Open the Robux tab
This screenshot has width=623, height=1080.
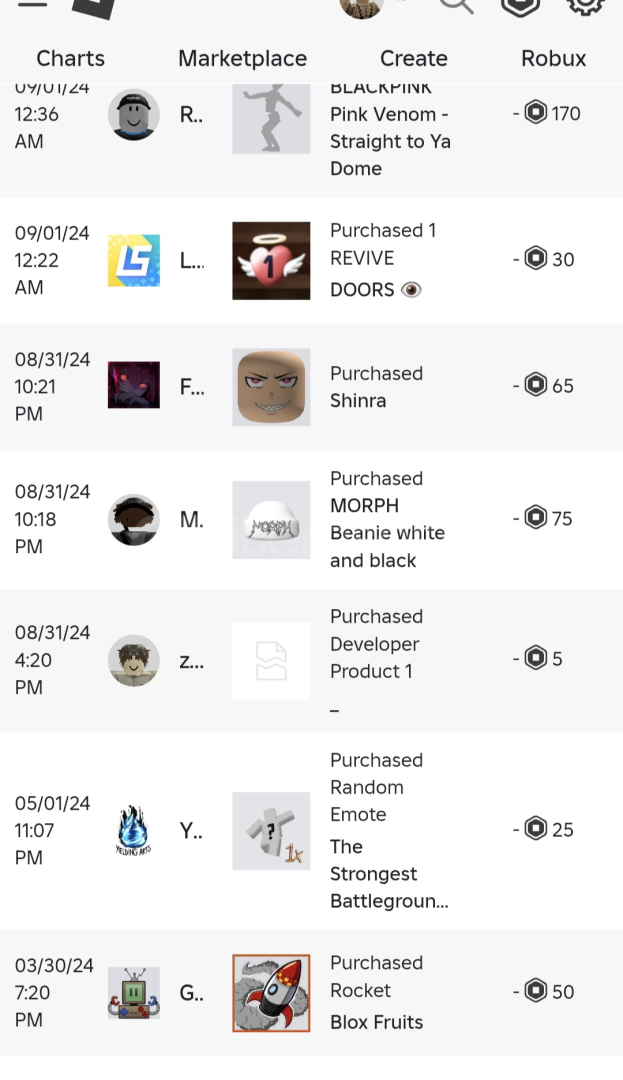click(x=553, y=58)
